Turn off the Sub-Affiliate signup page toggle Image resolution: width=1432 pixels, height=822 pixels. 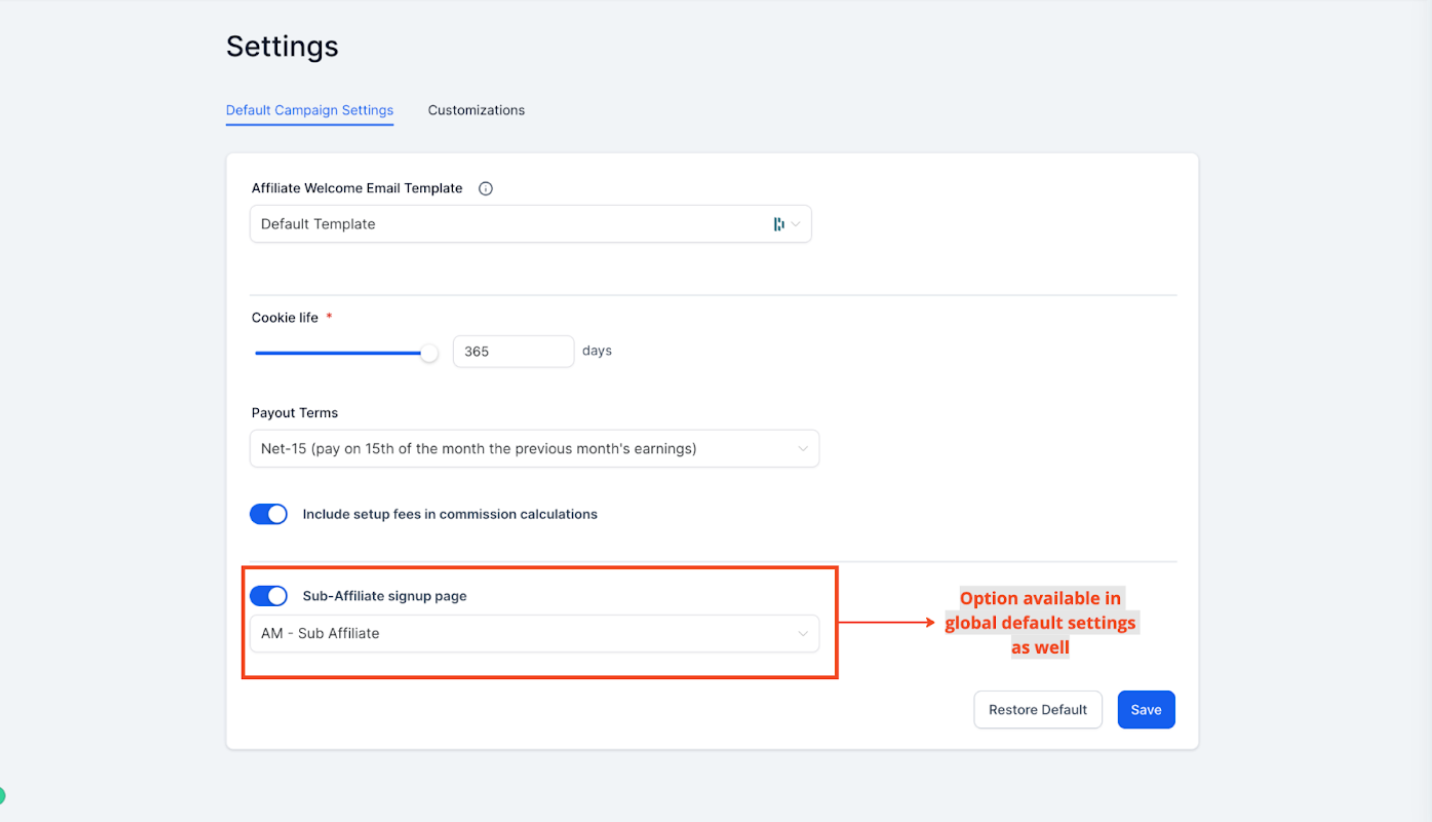[269, 596]
